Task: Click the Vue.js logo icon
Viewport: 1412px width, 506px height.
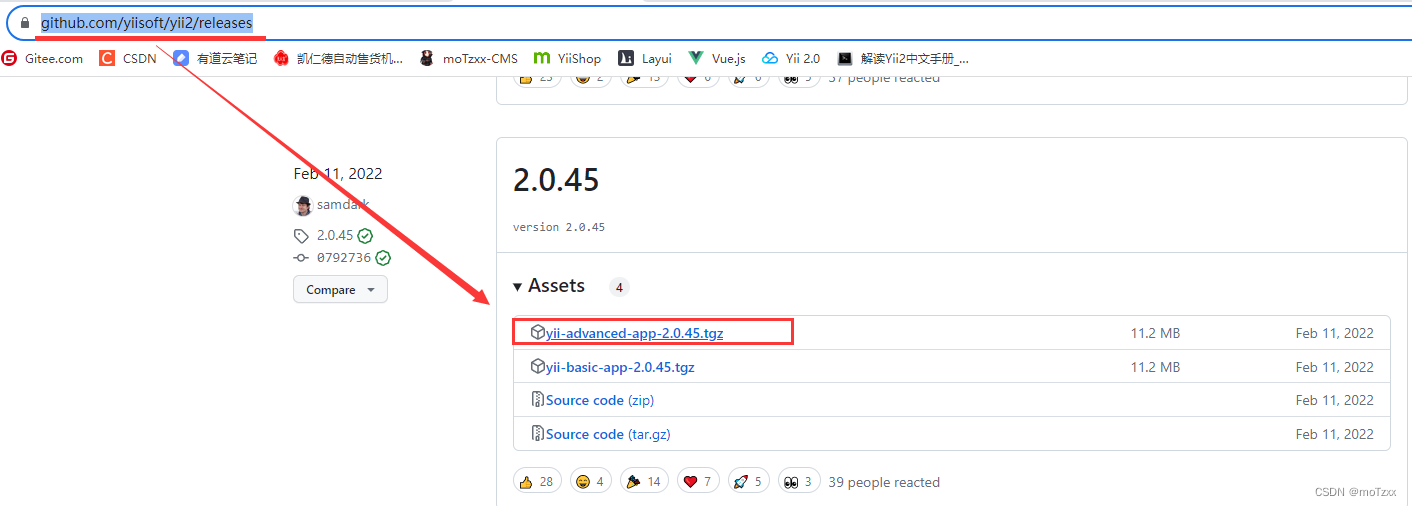Action: pos(696,58)
